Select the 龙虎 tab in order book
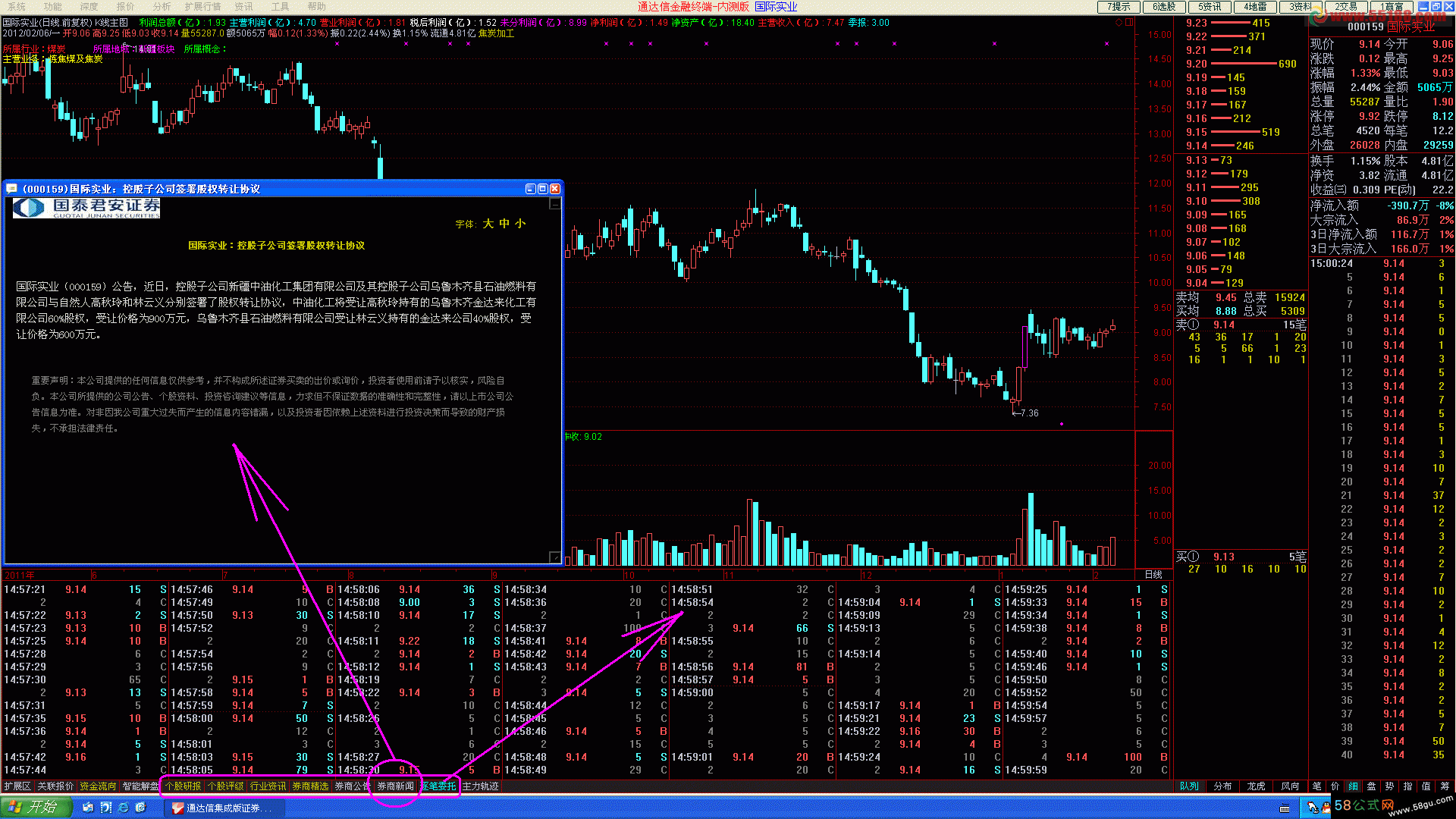The width and height of the screenshot is (1456, 819). pyautogui.click(x=1256, y=786)
